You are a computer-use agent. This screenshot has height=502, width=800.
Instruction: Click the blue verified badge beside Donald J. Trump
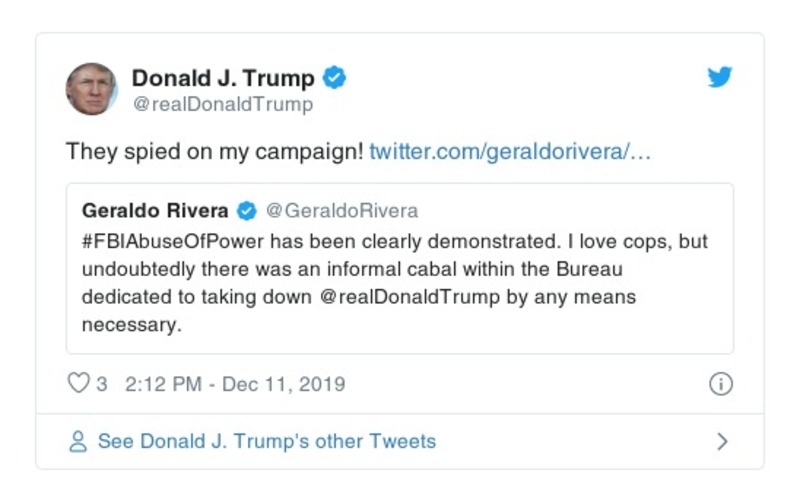[x=335, y=78]
